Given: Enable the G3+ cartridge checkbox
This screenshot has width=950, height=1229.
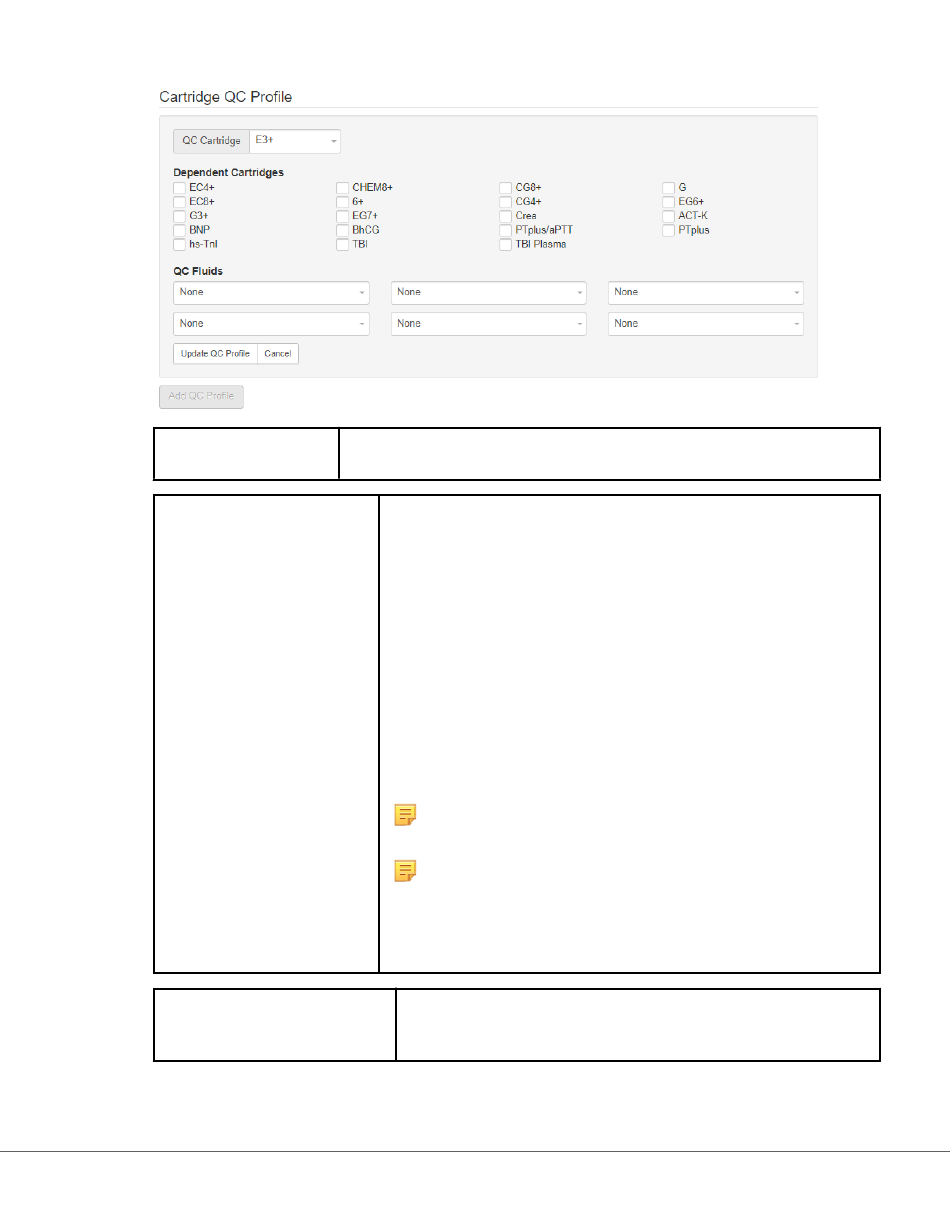Looking at the screenshot, I should pyautogui.click(x=180, y=216).
